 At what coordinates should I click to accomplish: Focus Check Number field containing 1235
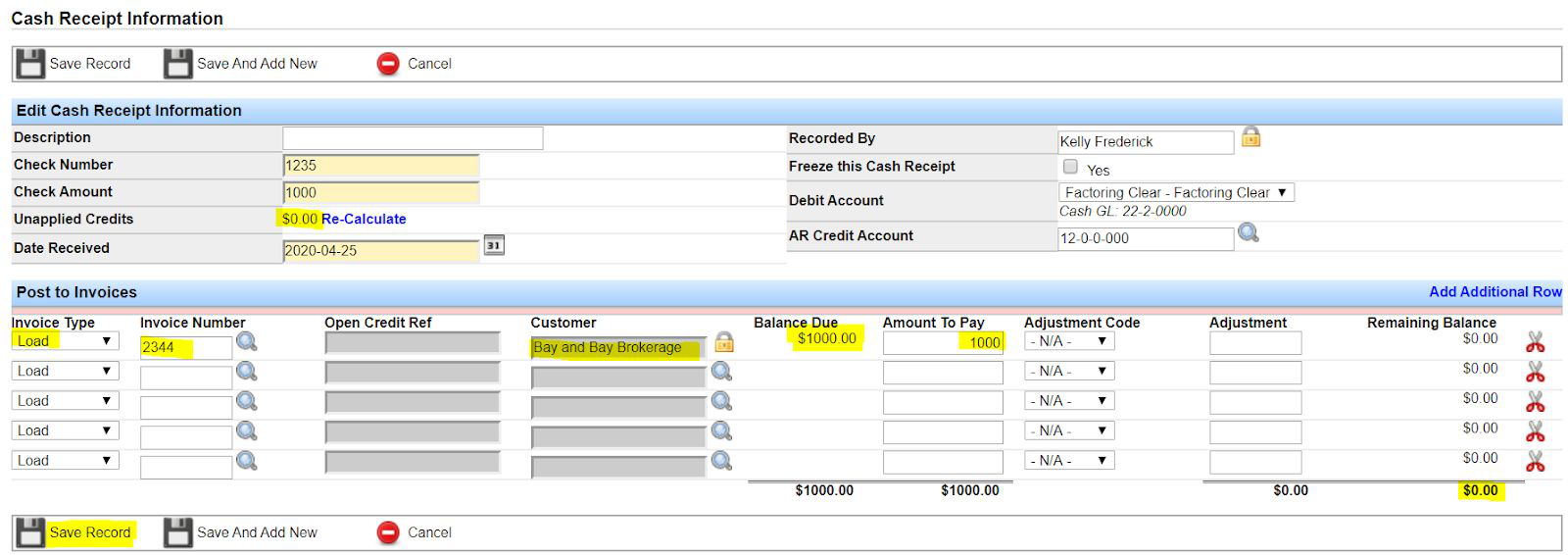point(381,165)
